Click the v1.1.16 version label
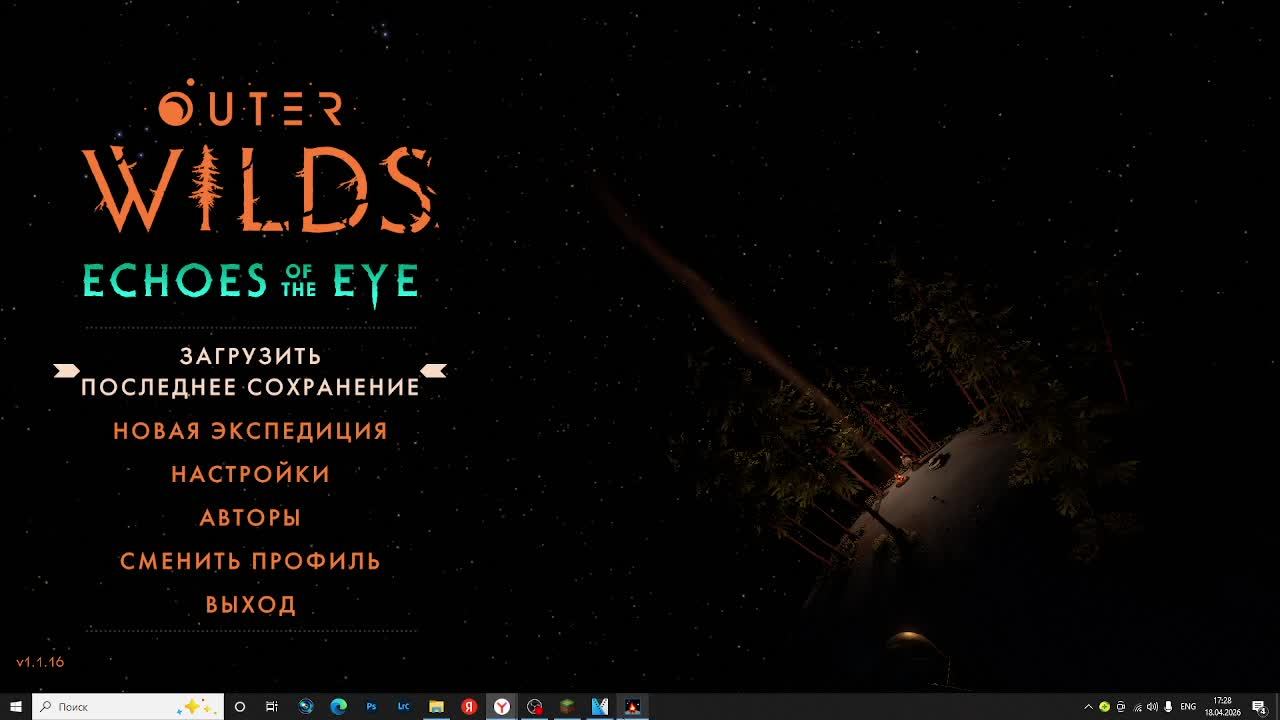 click(x=40, y=662)
